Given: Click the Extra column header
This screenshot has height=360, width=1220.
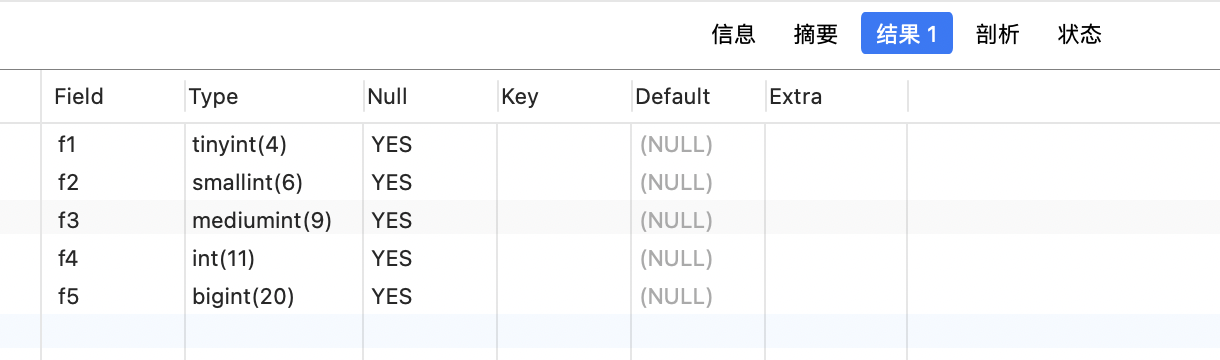Looking at the screenshot, I should click(x=836, y=97).
